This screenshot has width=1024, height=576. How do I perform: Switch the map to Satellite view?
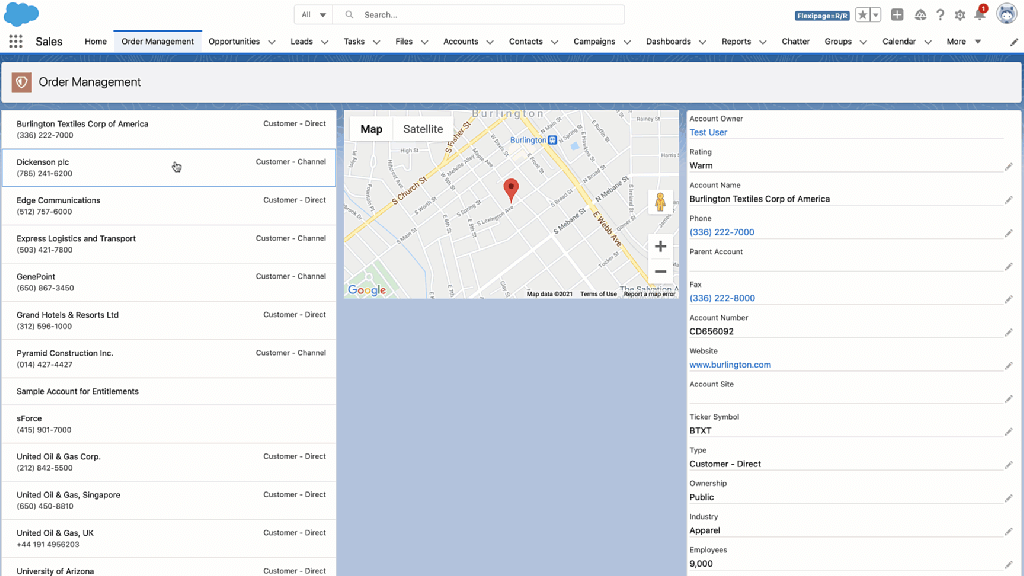click(423, 129)
